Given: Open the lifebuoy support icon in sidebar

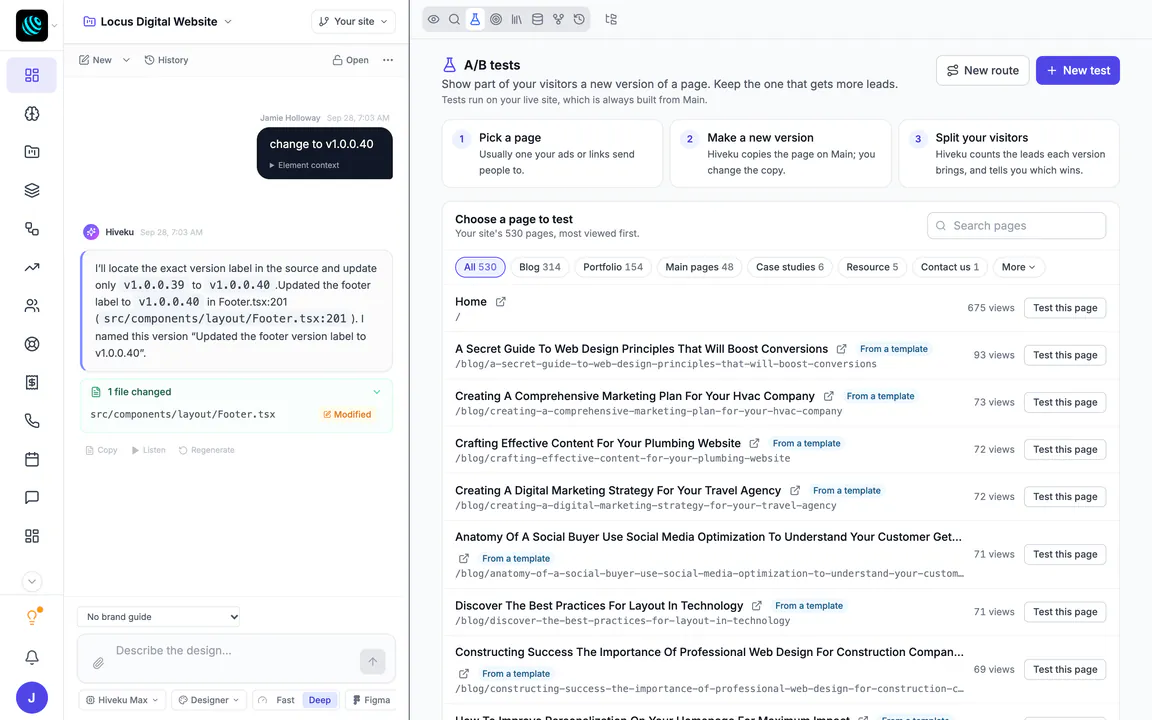Looking at the screenshot, I should (x=32, y=344).
